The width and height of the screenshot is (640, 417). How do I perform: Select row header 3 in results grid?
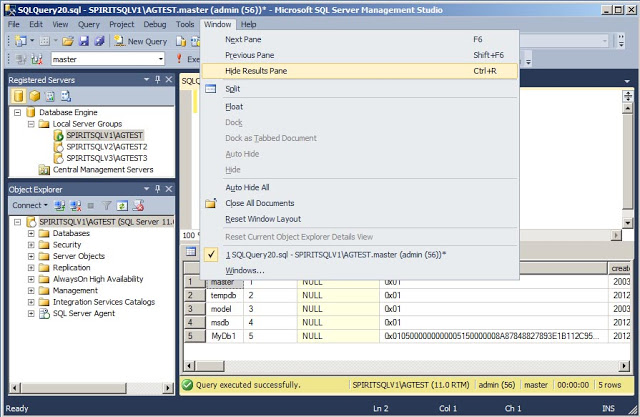click(194, 309)
